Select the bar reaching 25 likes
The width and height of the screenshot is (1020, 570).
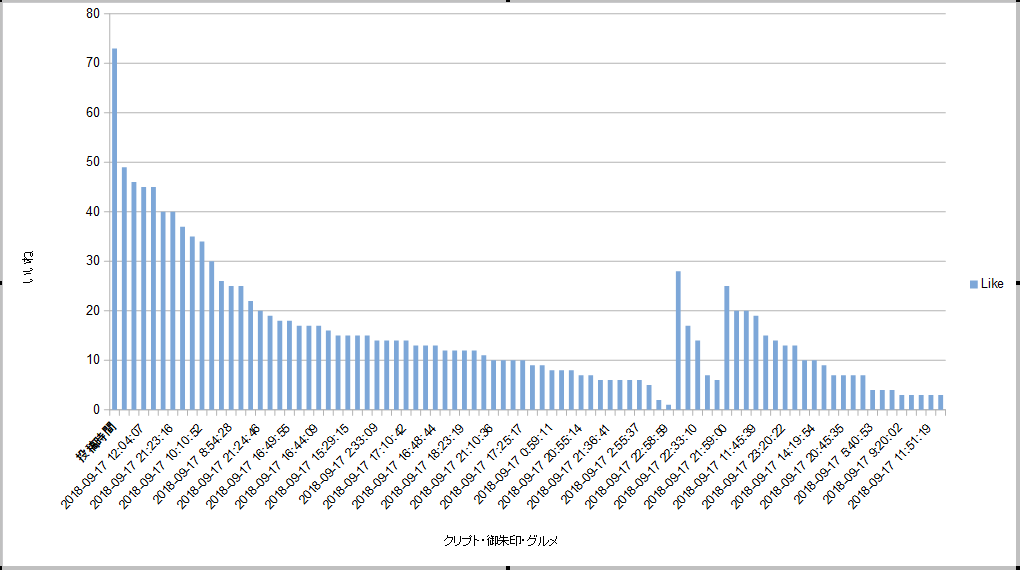pos(727,348)
